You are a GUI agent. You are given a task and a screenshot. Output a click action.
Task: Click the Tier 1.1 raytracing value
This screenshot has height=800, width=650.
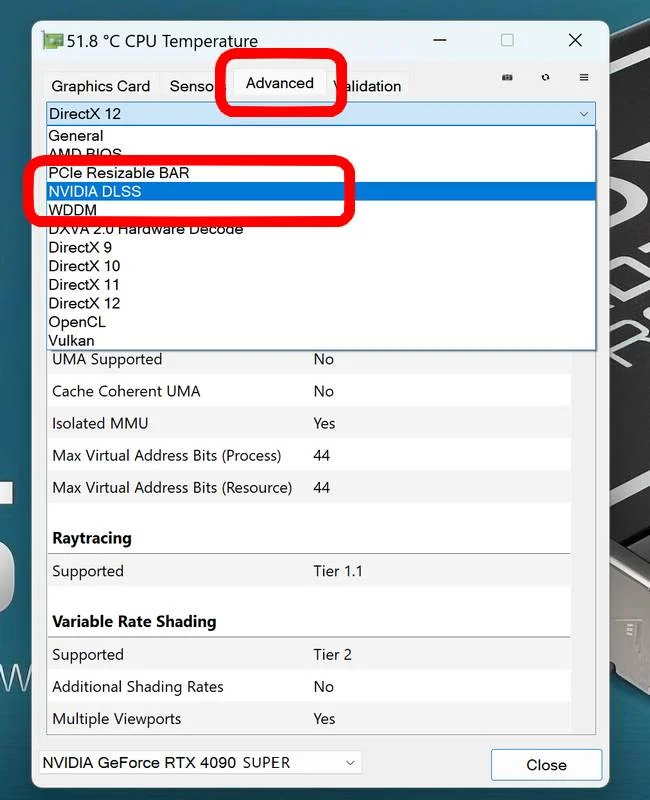point(338,571)
